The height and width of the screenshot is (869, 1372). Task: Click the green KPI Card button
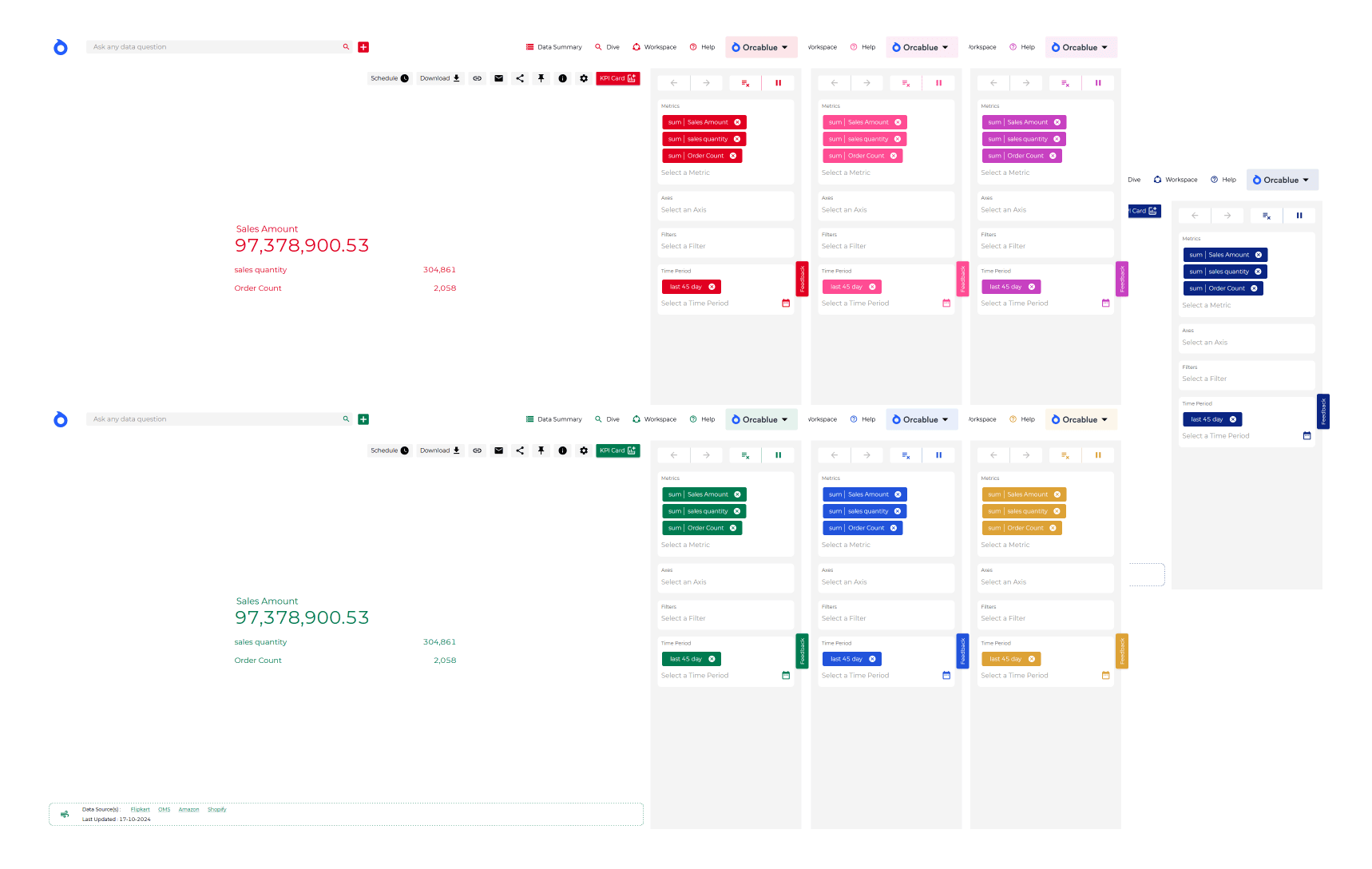coord(618,450)
